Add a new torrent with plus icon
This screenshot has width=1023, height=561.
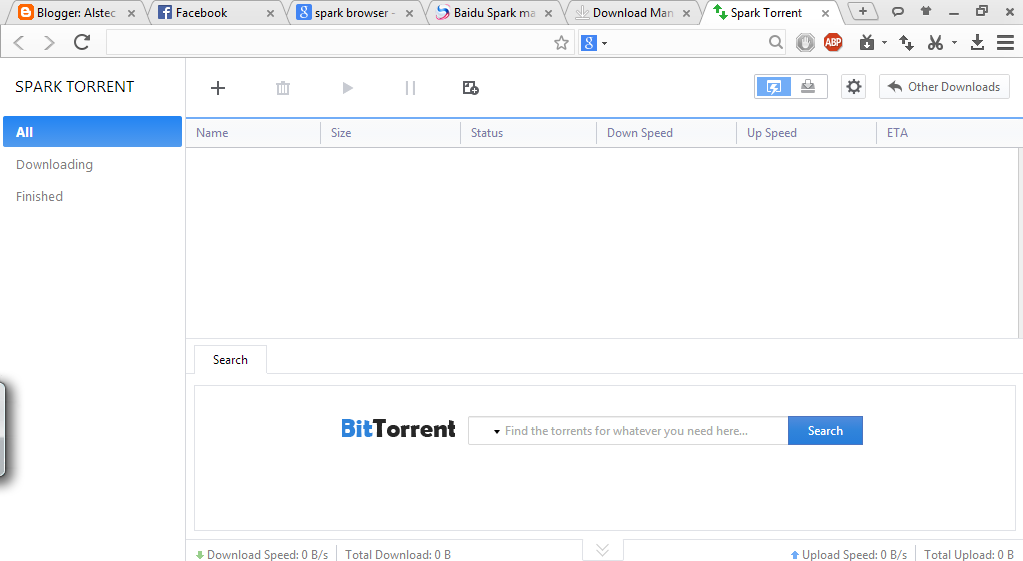point(218,88)
